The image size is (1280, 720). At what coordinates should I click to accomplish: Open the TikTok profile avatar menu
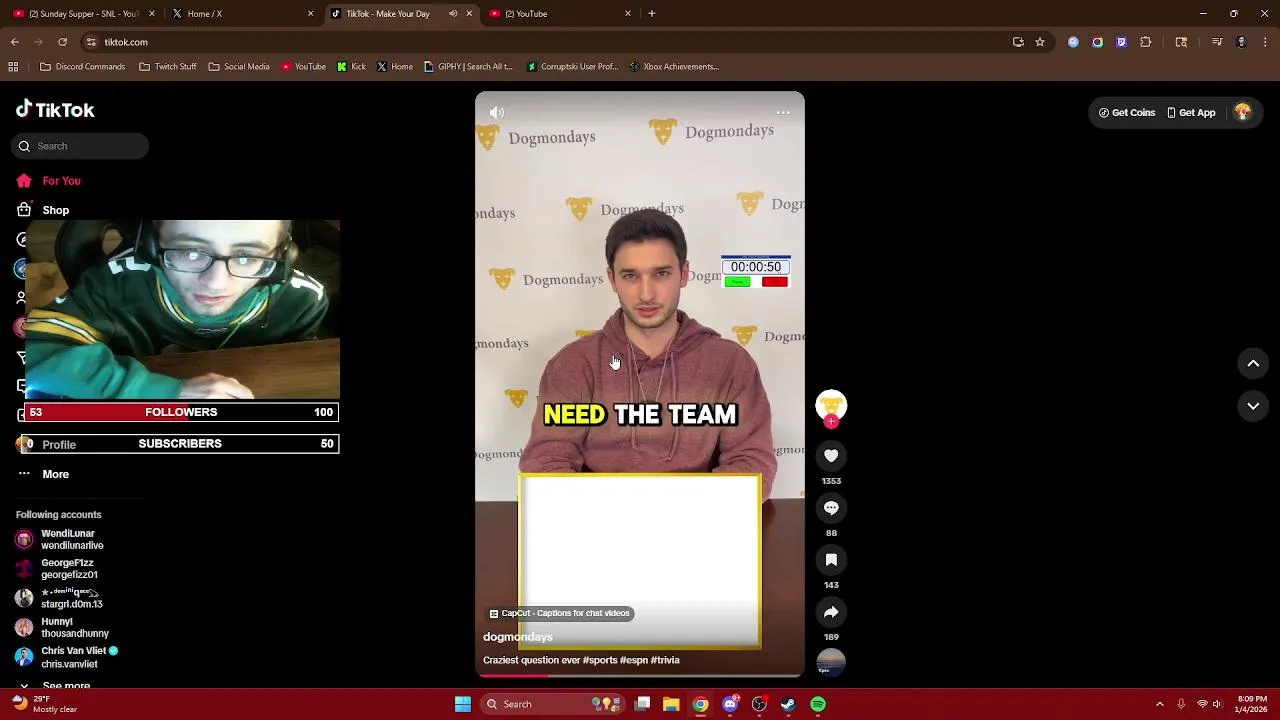[x=1243, y=113]
